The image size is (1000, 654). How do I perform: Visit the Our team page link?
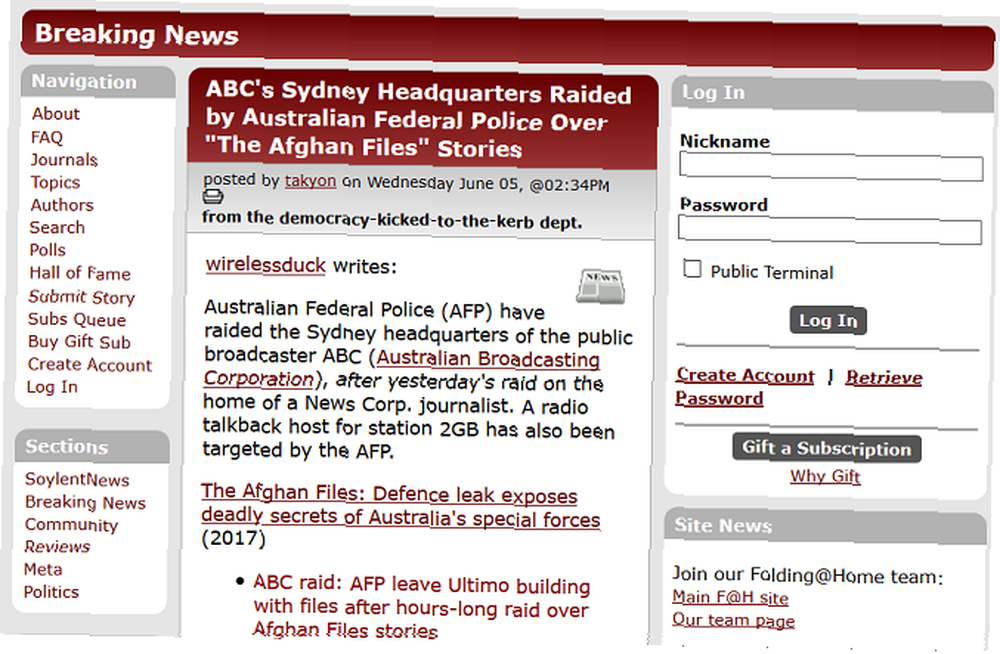733,620
